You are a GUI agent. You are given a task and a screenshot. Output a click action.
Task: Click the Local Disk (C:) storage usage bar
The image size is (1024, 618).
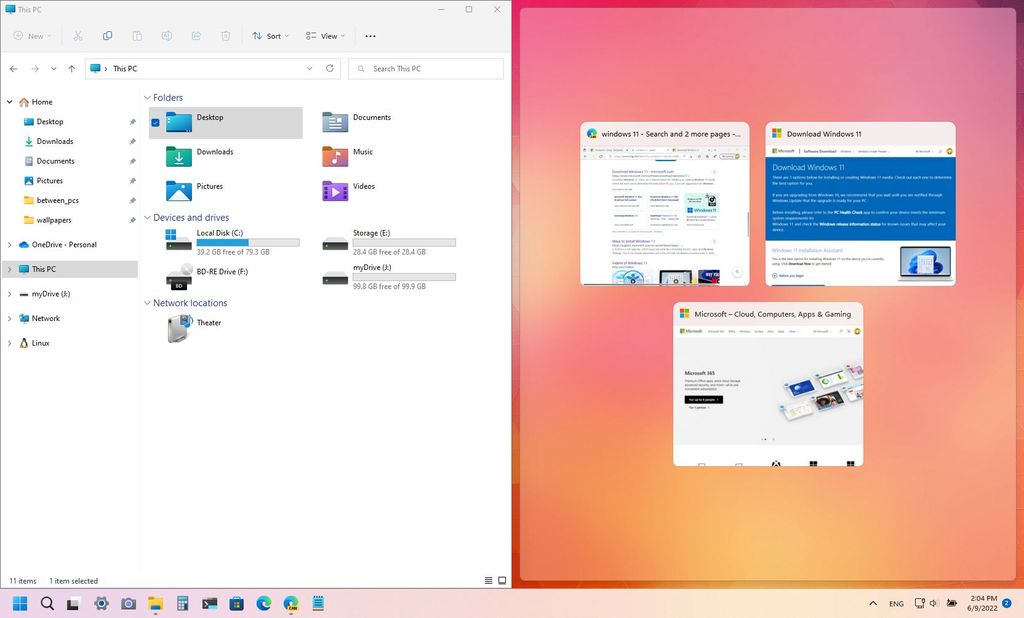[x=247, y=242]
